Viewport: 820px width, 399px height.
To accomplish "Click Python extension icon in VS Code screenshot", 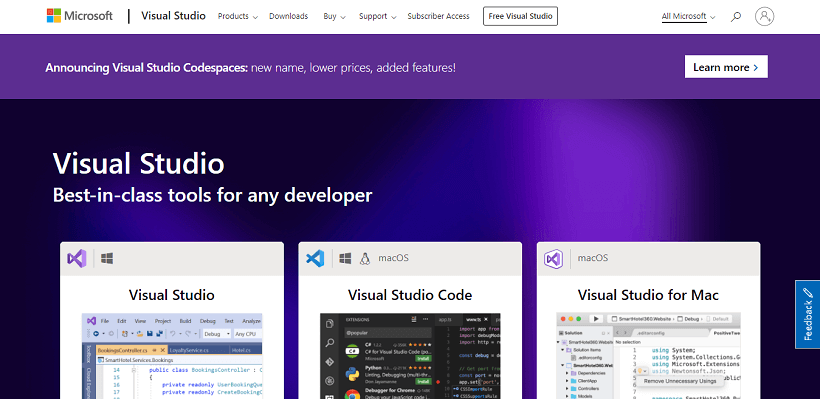I will tap(353, 374).
